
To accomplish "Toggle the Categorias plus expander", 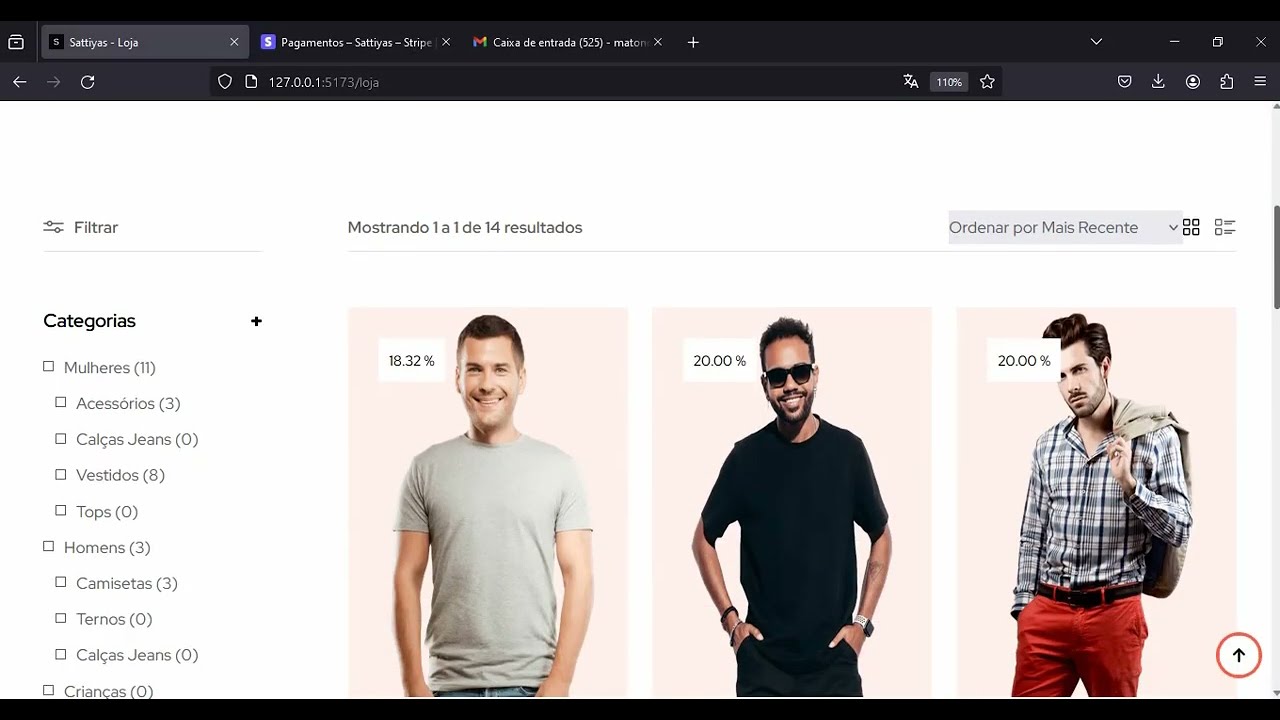I will click(x=256, y=321).
